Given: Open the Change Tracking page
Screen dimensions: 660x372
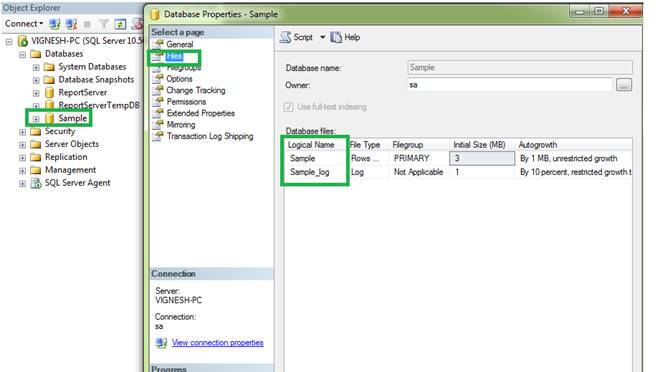Looking at the screenshot, I should [x=196, y=90].
